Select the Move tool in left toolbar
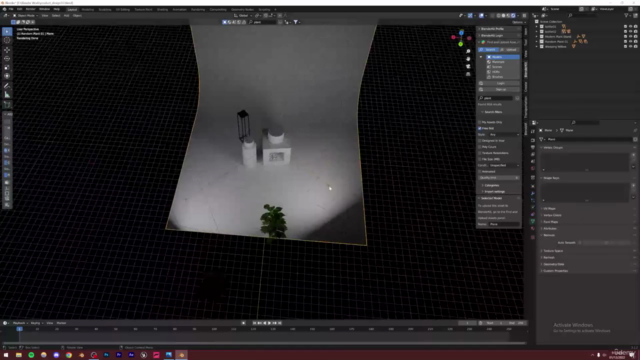640x360 pixels. pyautogui.click(x=7, y=50)
